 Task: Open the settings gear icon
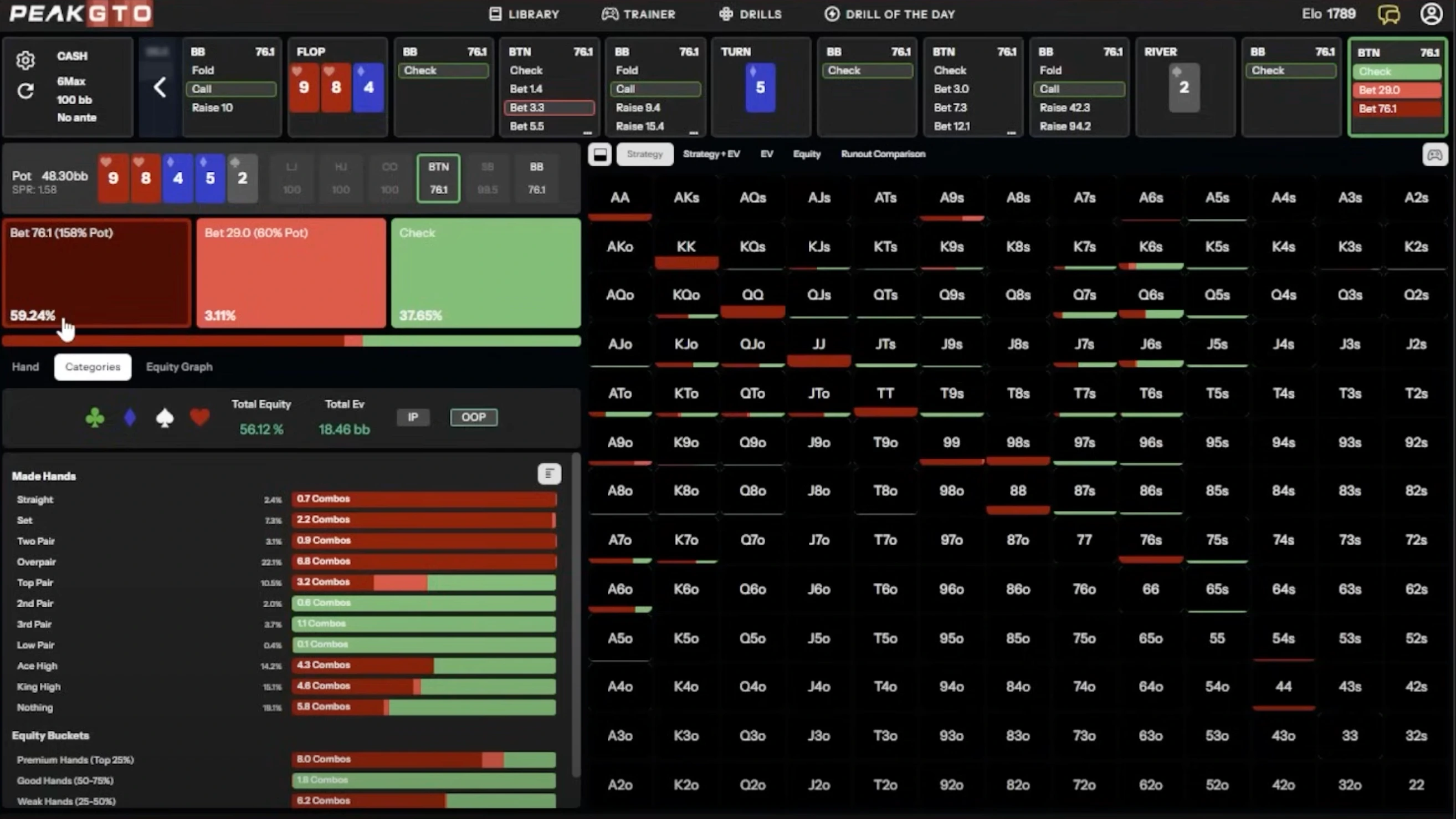[x=25, y=60]
